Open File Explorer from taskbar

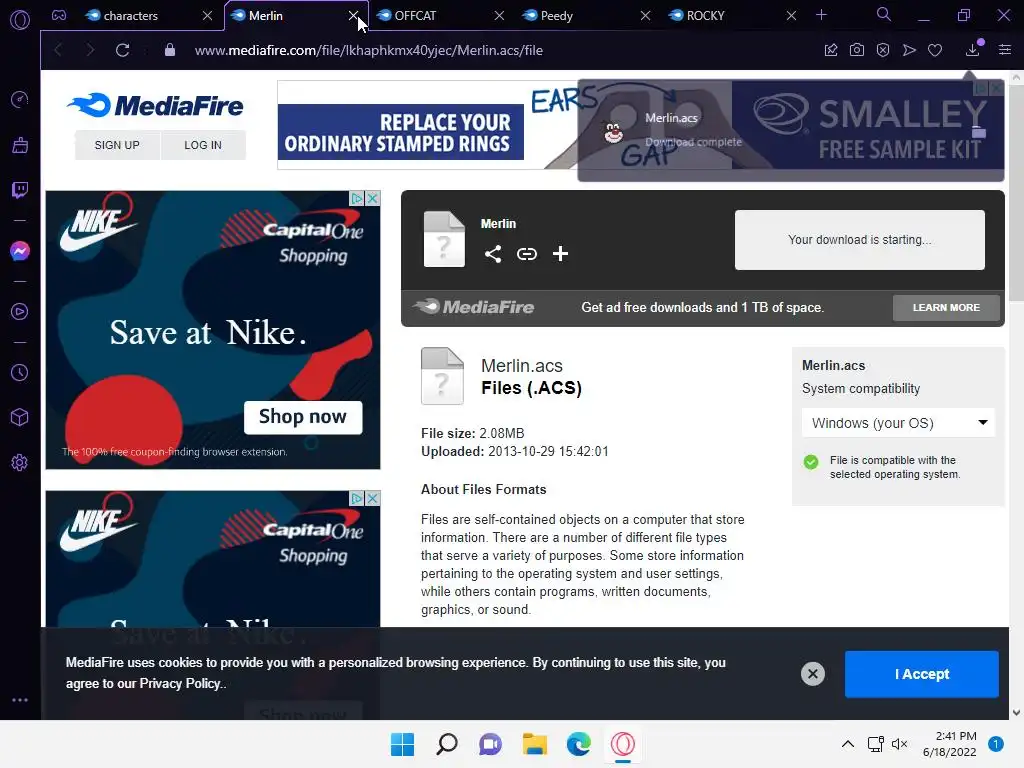click(535, 744)
